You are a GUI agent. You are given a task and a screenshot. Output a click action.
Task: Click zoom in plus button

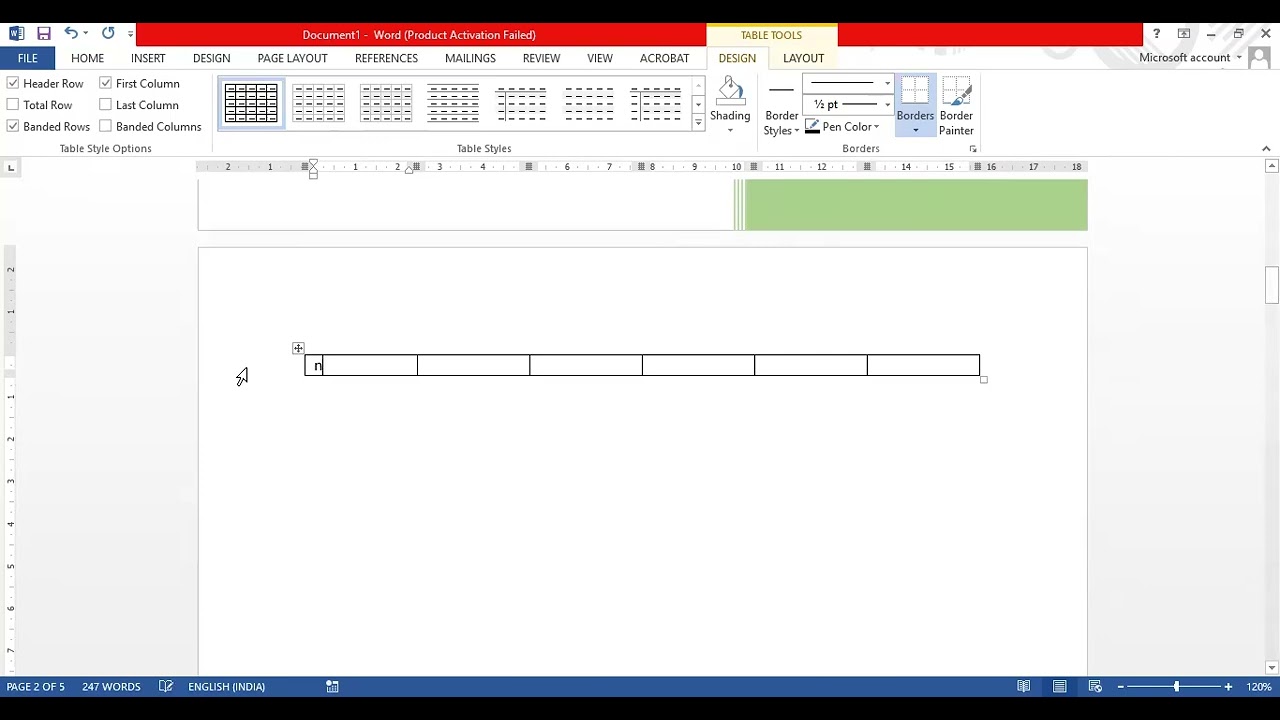pyautogui.click(x=1228, y=687)
